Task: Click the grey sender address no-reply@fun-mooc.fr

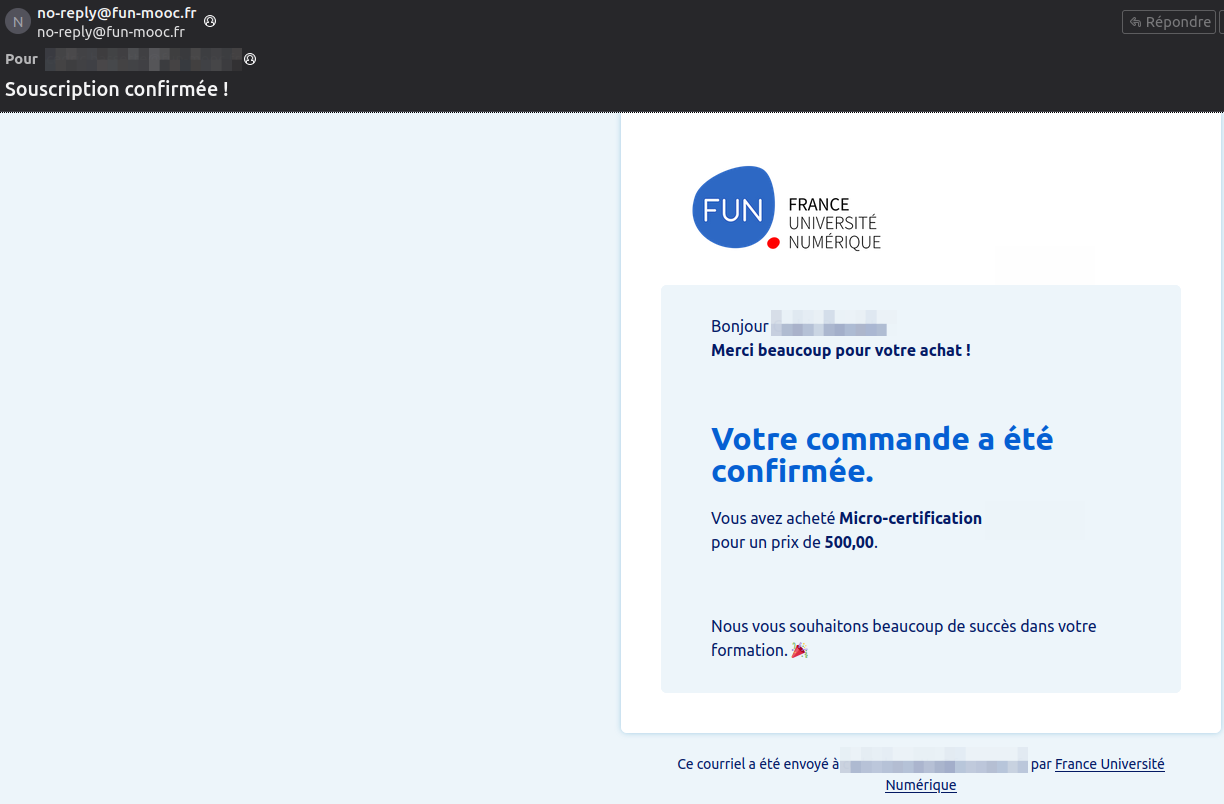Action: pyautogui.click(x=111, y=32)
